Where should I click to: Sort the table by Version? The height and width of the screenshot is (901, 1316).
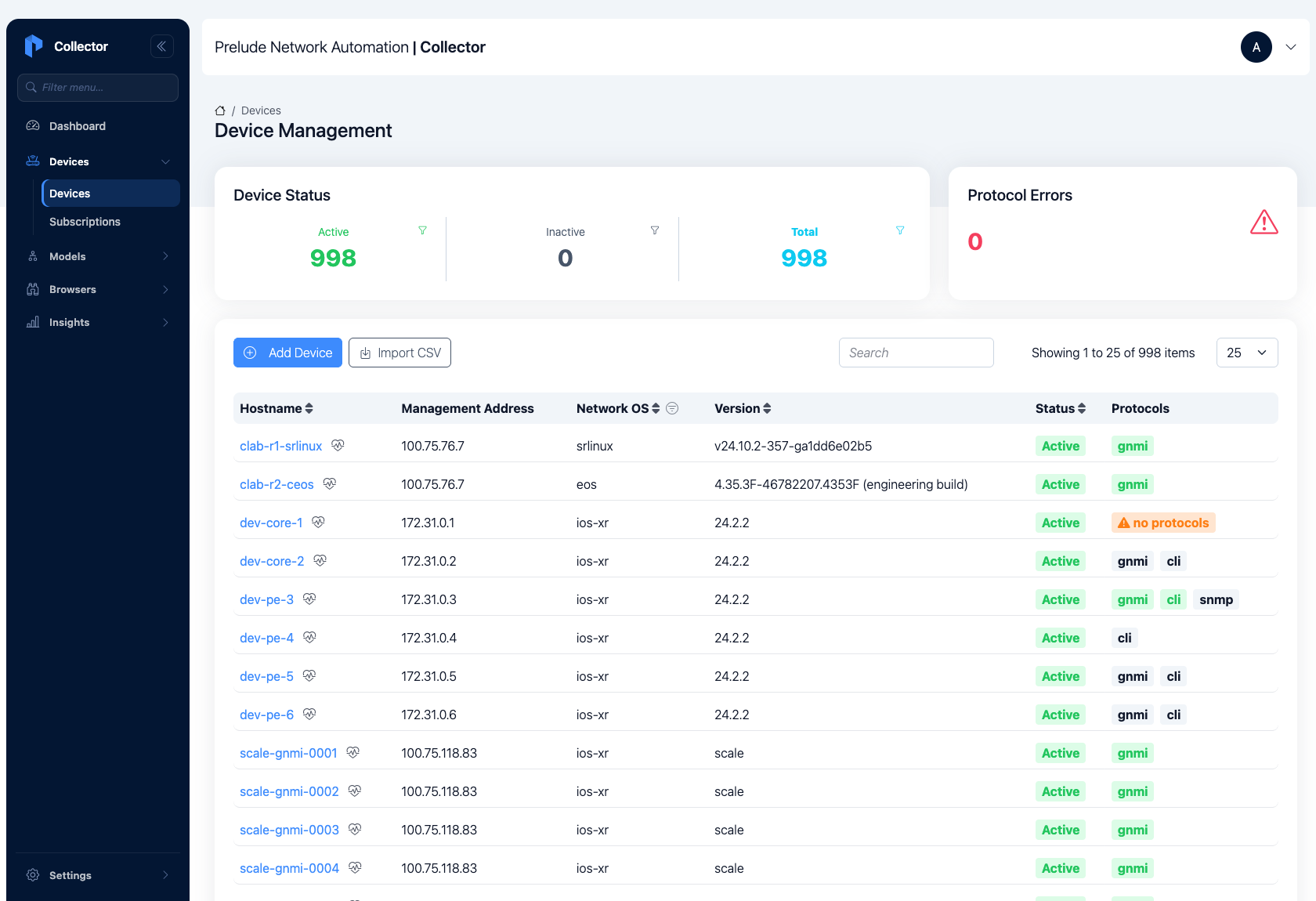767,408
